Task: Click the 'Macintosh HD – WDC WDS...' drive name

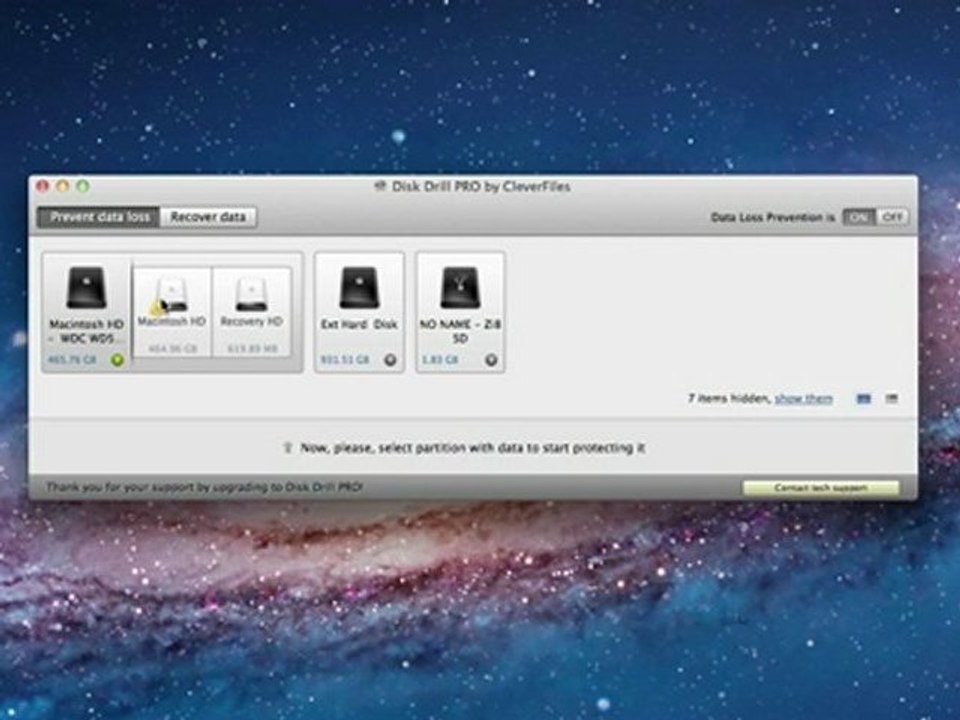Action: [x=86, y=331]
